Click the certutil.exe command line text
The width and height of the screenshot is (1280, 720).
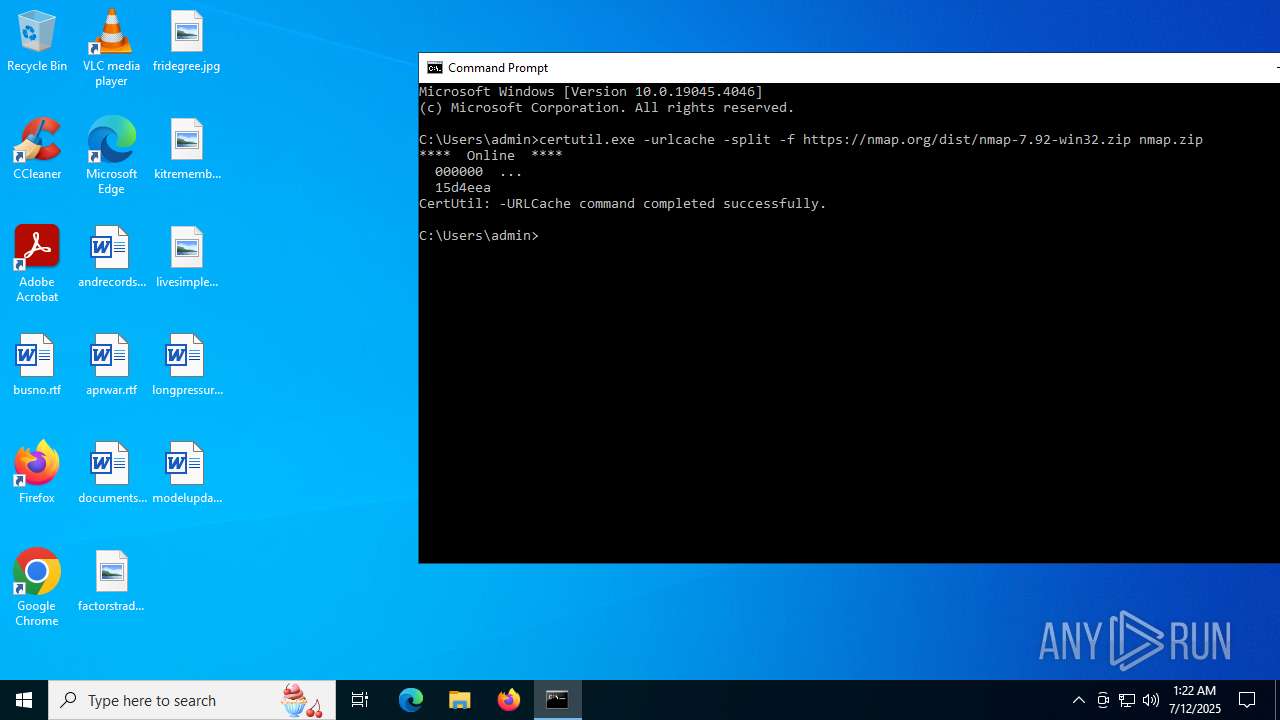point(811,140)
